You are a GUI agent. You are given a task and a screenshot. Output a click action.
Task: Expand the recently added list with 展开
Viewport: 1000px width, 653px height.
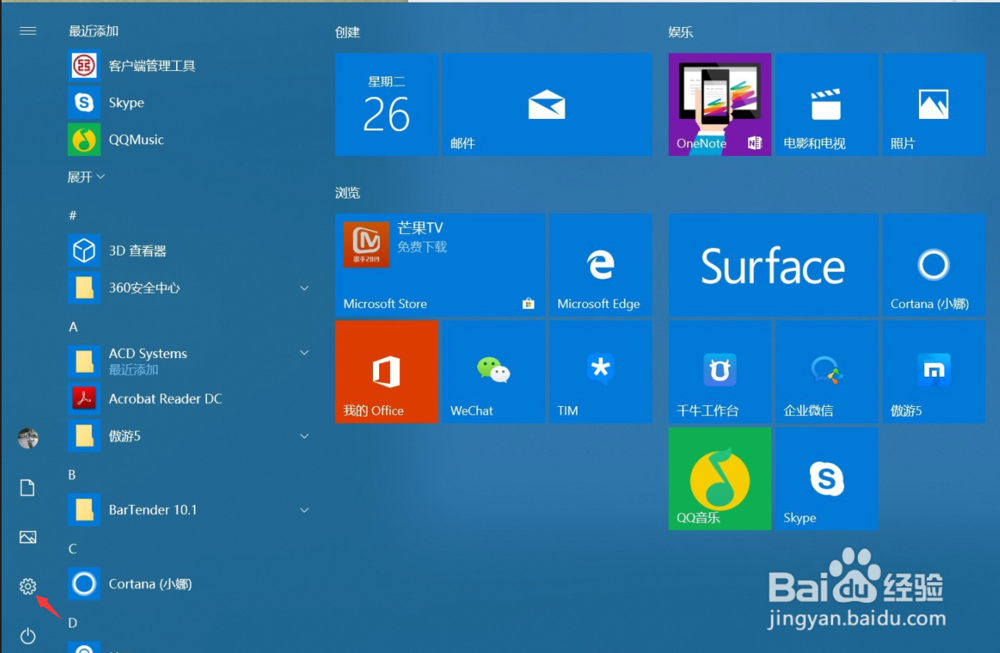86,177
